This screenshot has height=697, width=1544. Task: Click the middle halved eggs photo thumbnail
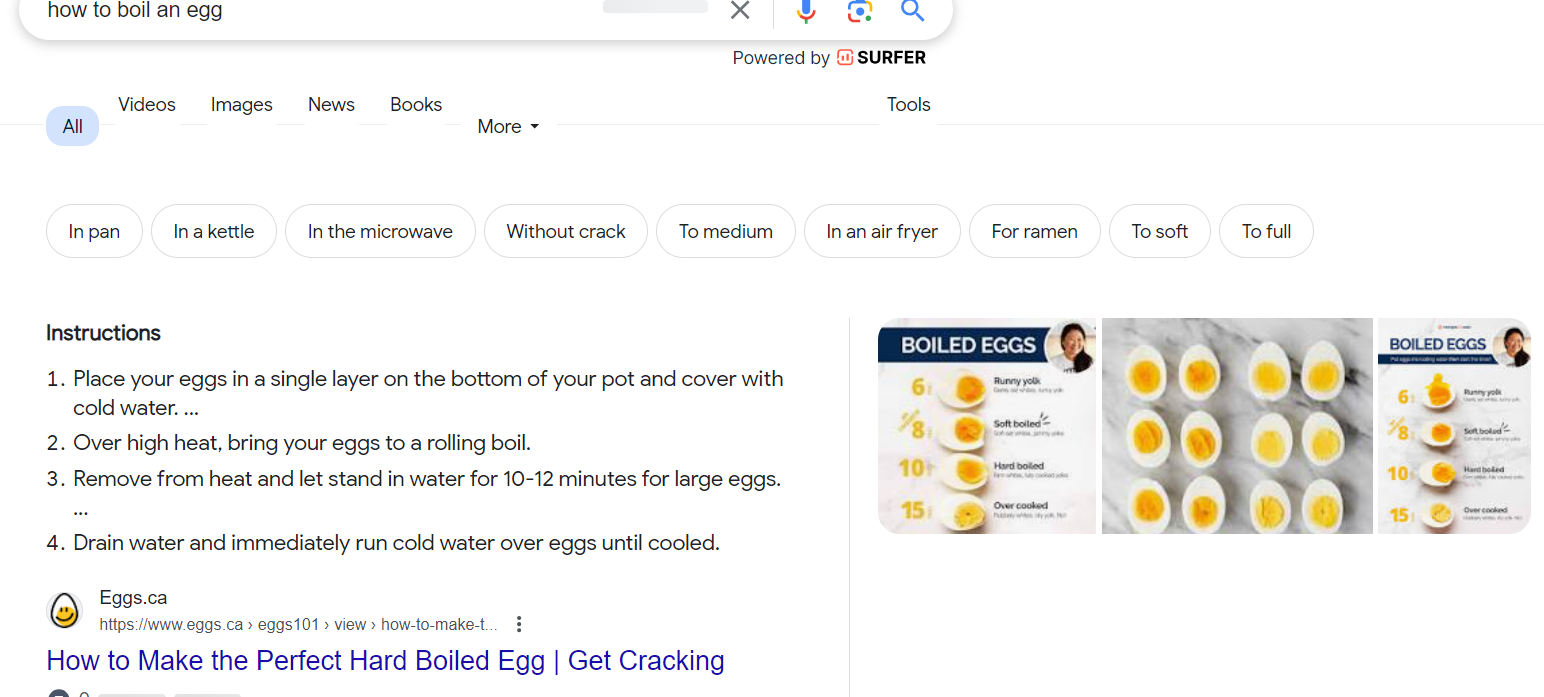(1237, 426)
